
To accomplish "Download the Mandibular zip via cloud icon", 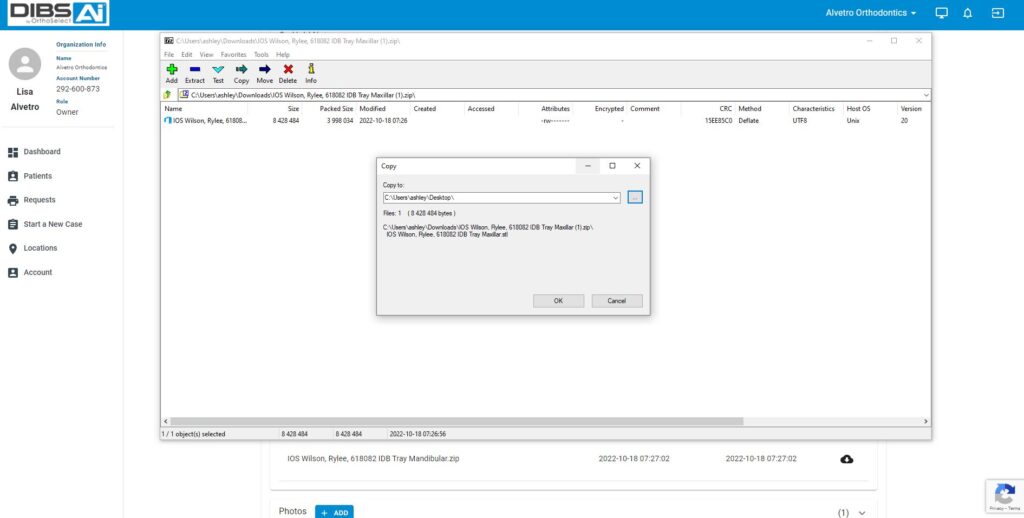I will [x=847, y=459].
